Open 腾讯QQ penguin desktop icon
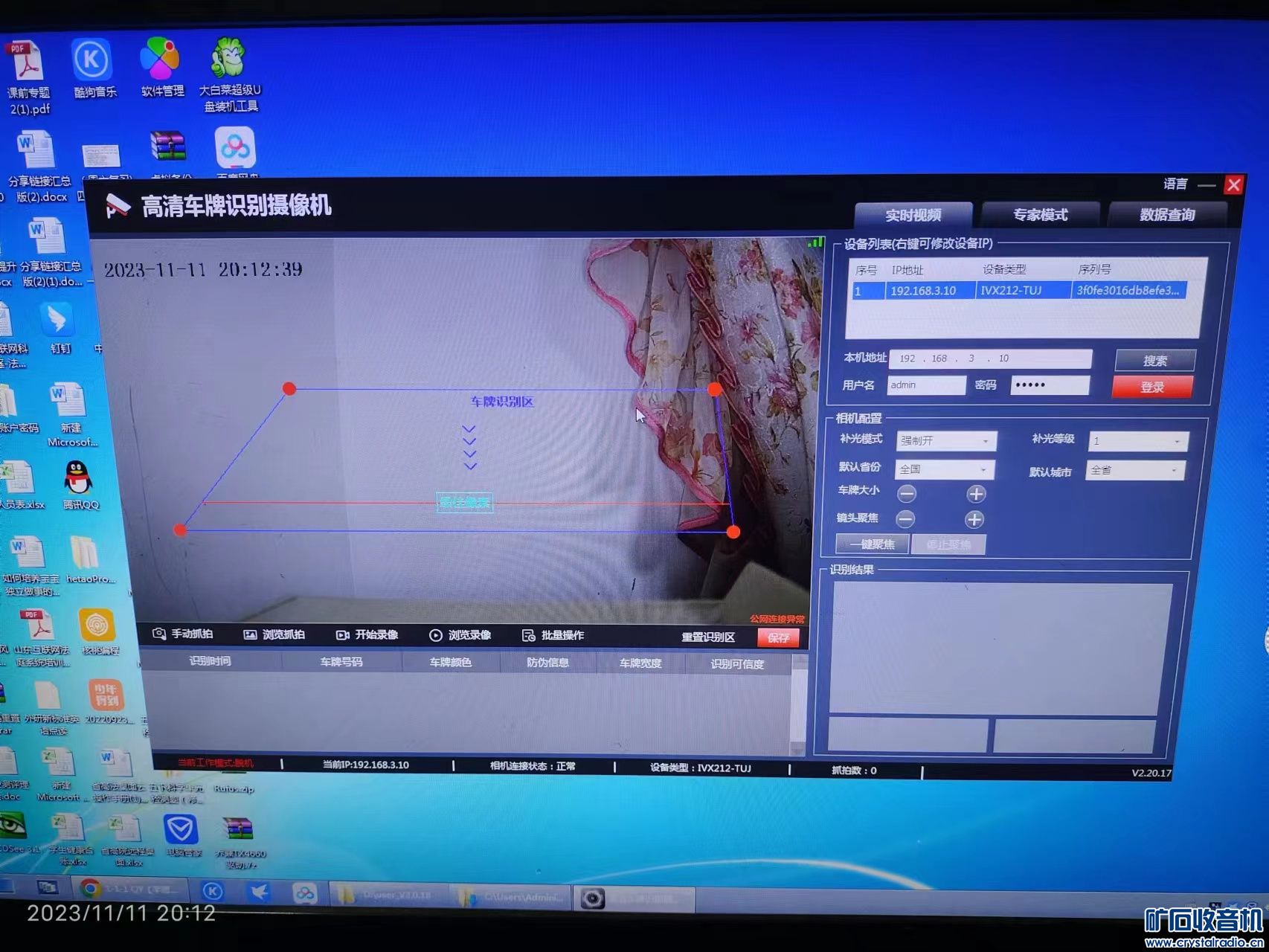1269x952 pixels. click(x=80, y=485)
